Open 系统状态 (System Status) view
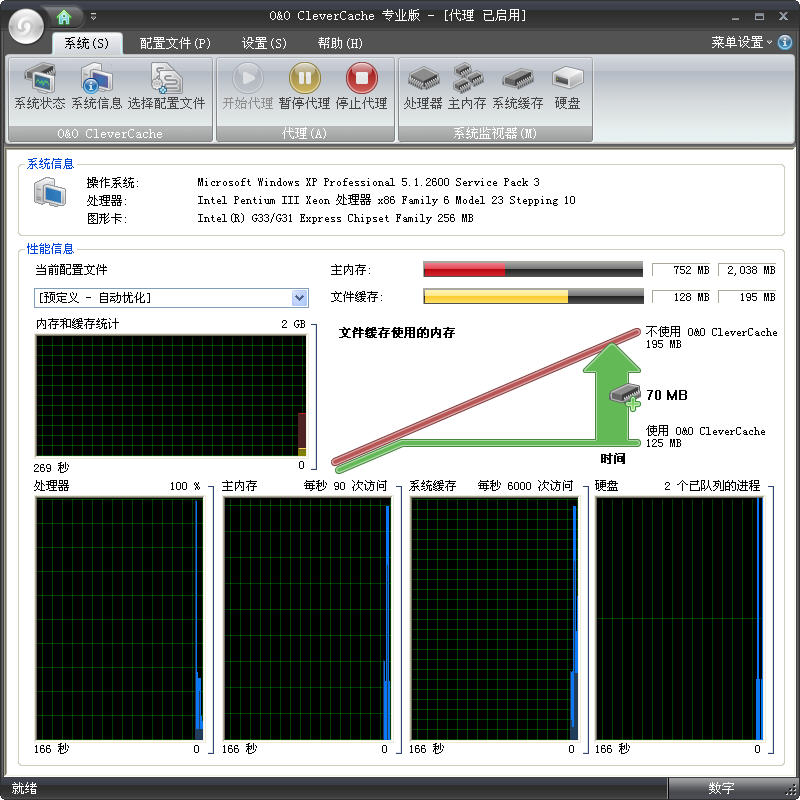 tap(40, 87)
